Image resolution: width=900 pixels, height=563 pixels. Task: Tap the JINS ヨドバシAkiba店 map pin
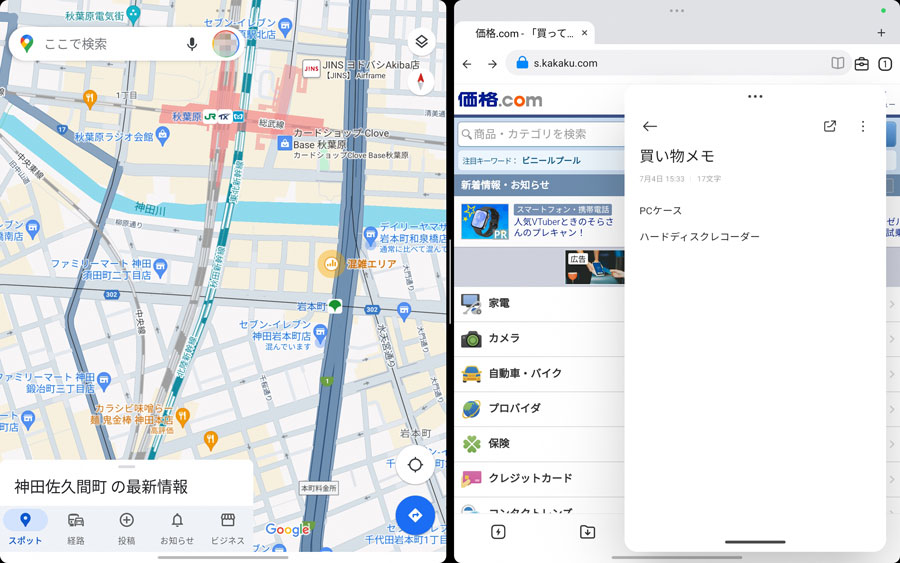(x=311, y=69)
